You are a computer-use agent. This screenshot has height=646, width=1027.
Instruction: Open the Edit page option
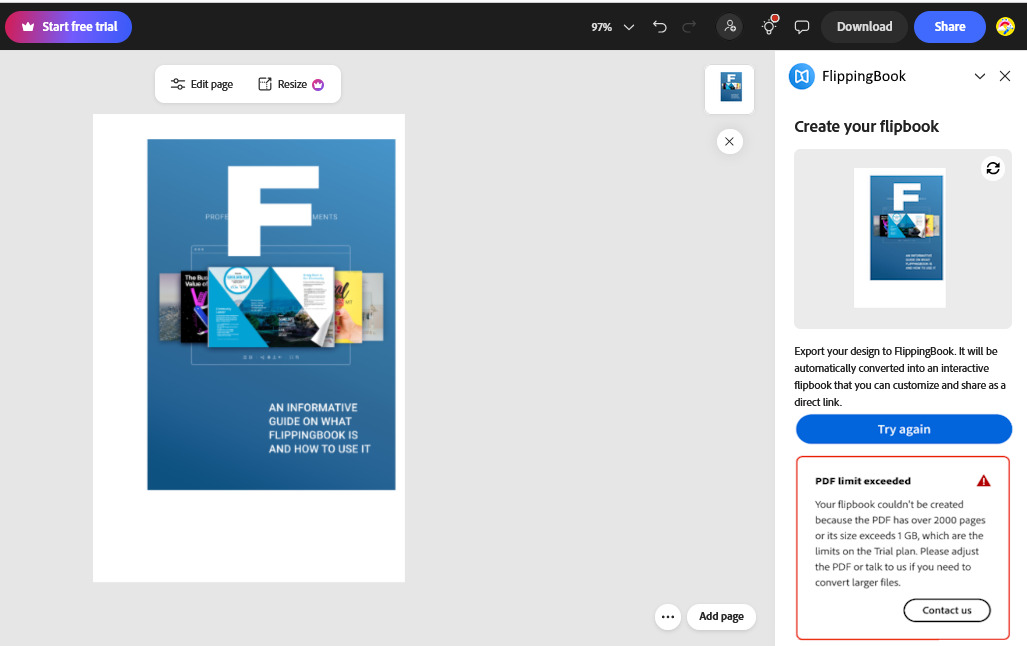point(202,84)
